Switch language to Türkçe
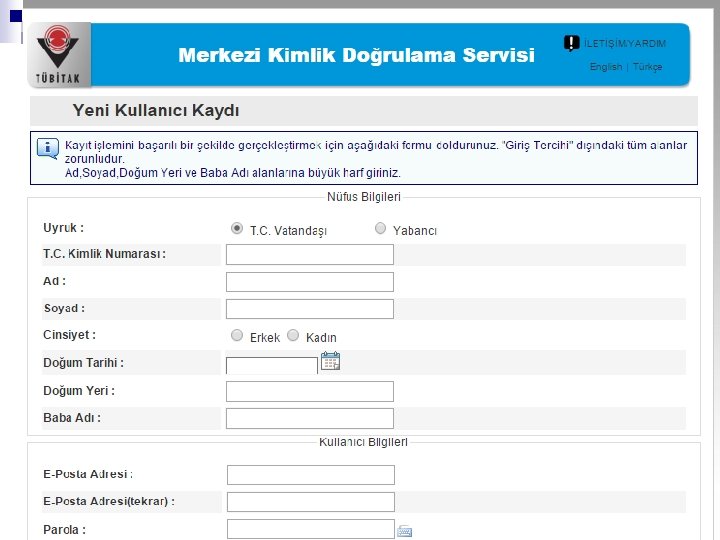Image resolution: width=720 pixels, height=540 pixels. [x=647, y=67]
